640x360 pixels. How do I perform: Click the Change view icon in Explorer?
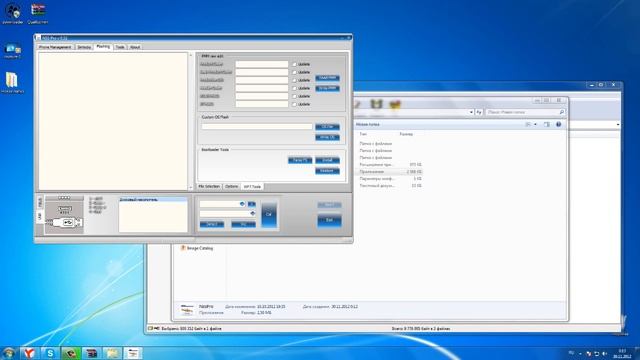(x=528, y=124)
